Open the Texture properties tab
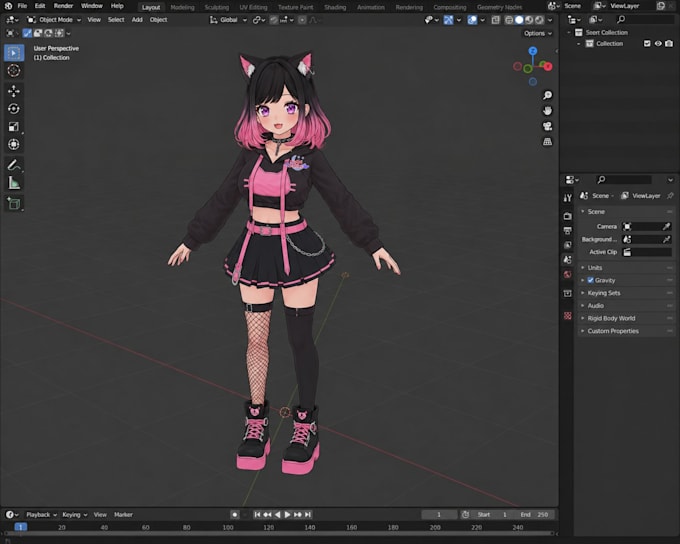This screenshot has height=544, width=680. tap(568, 316)
